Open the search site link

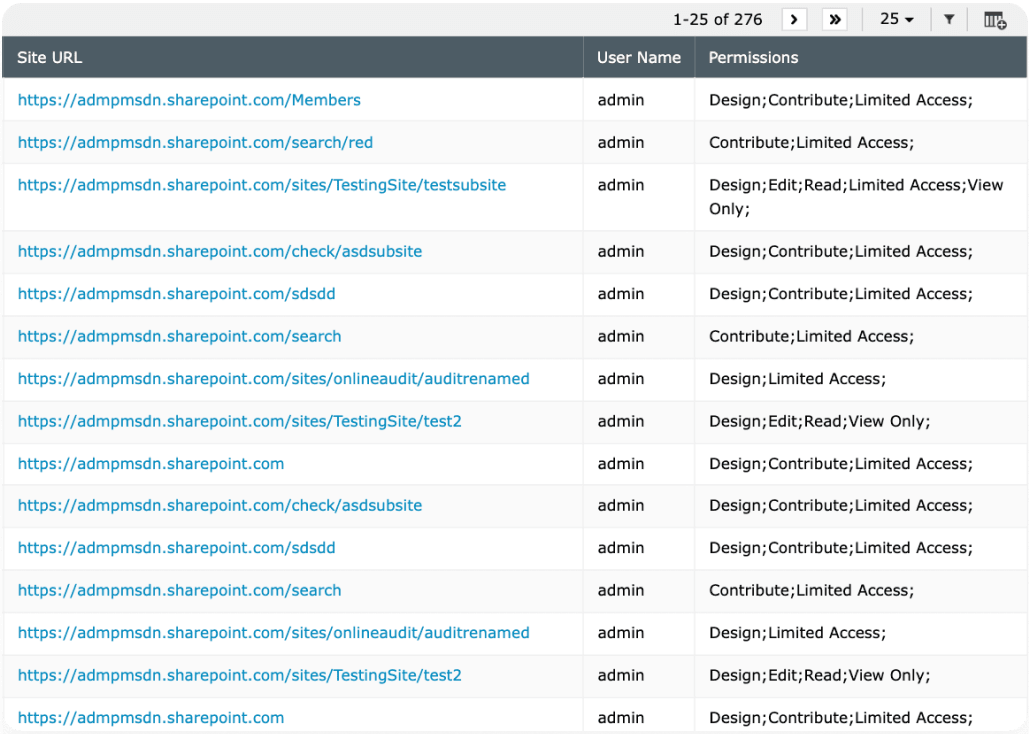tap(178, 336)
